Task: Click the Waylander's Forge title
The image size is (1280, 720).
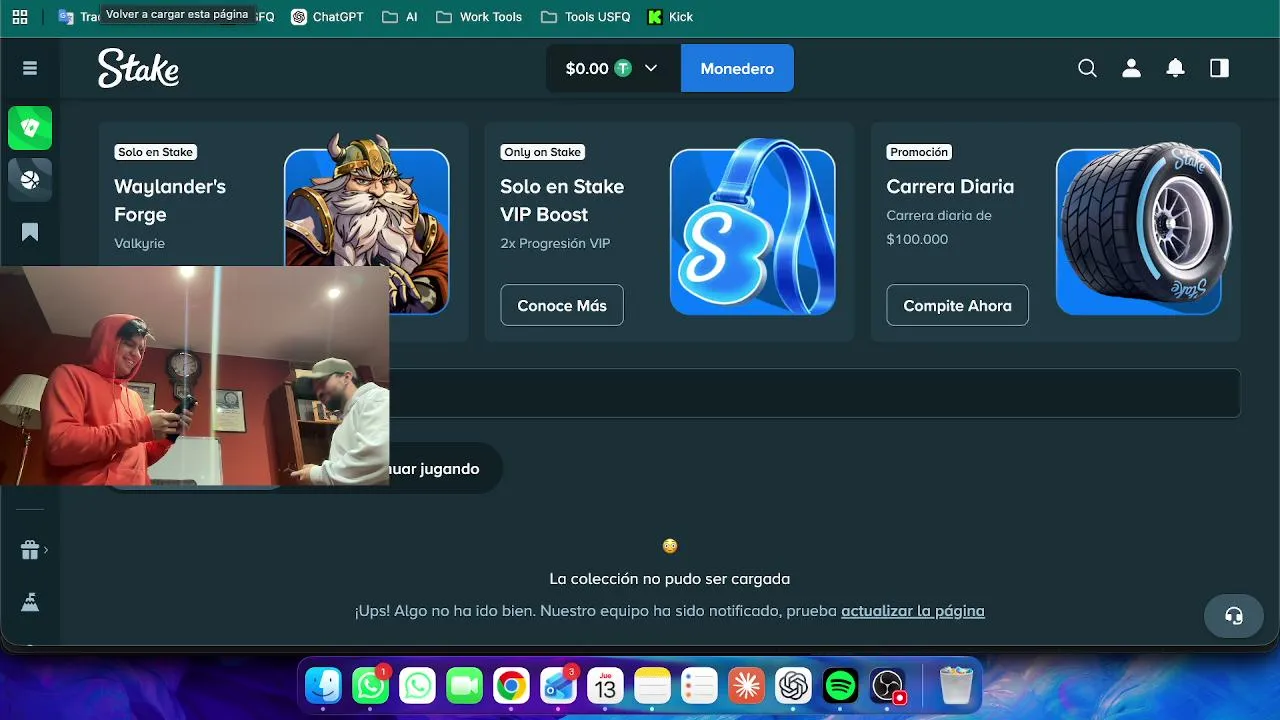Action: (170, 200)
